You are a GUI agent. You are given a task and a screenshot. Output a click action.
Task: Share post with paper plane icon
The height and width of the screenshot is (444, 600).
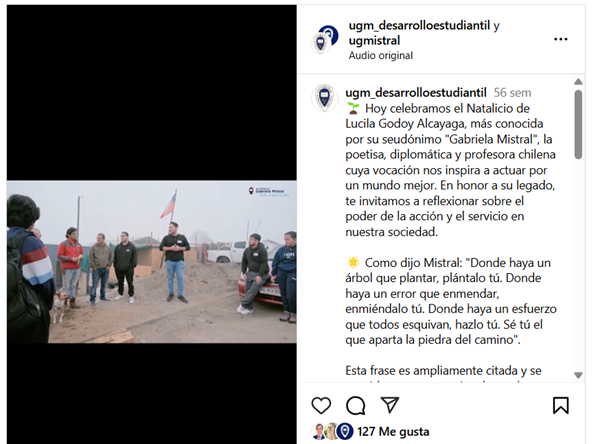390,405
